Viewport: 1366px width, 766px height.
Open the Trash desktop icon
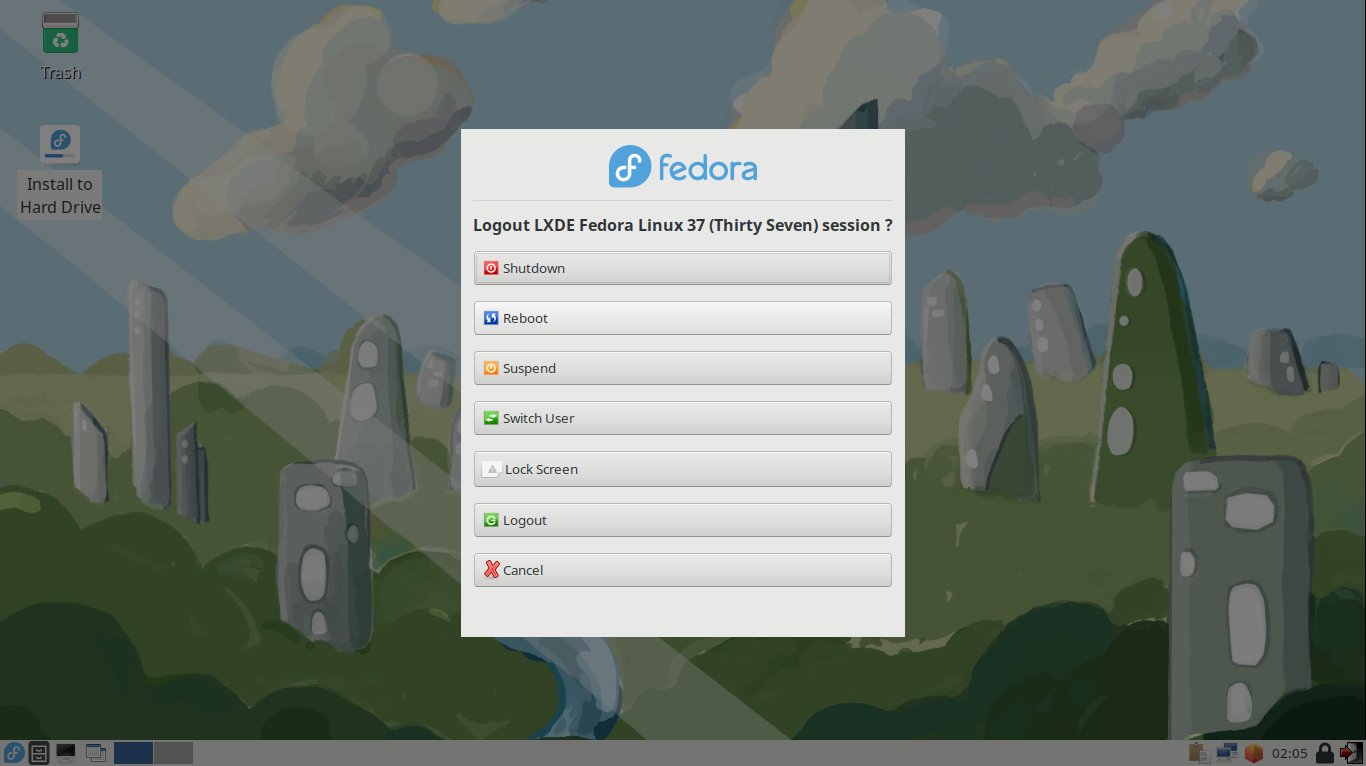coord(60,46)
